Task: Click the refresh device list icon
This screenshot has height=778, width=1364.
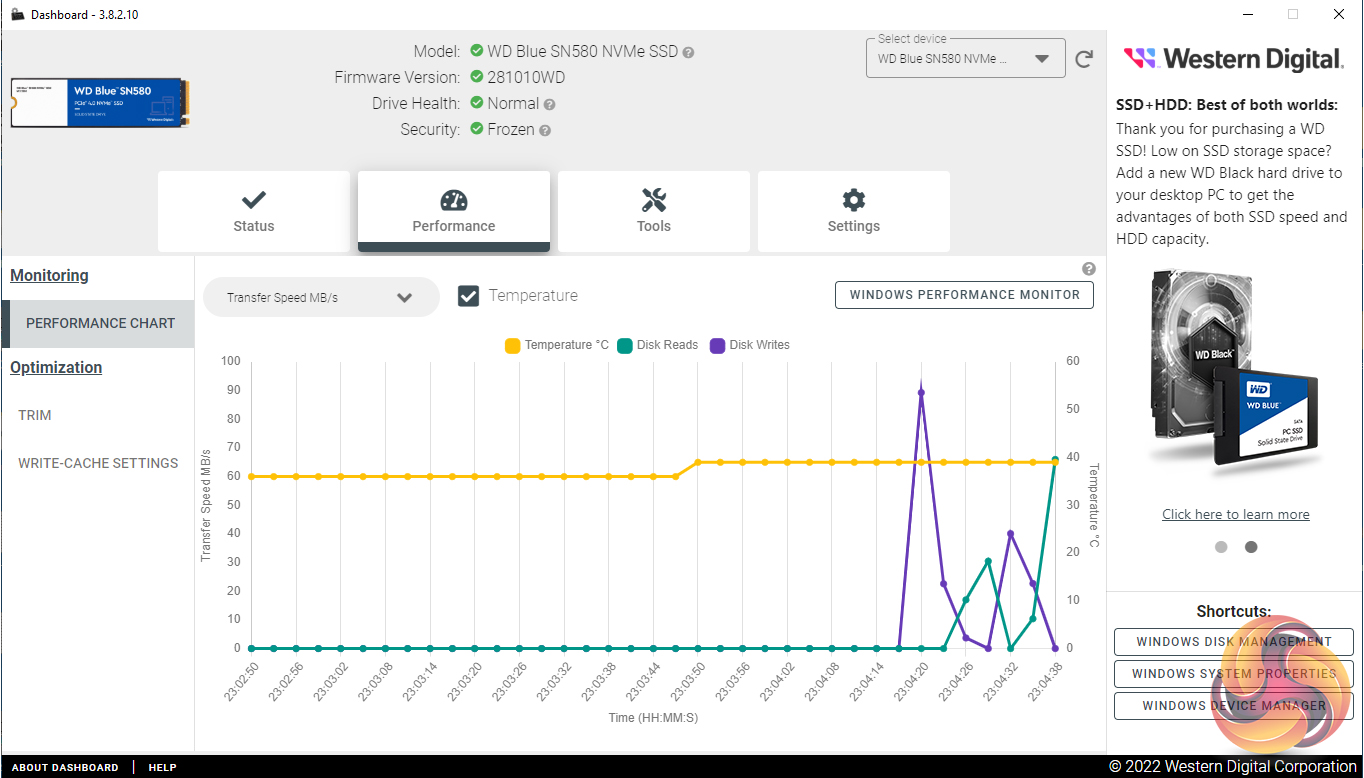Action: click(1084, 59)
